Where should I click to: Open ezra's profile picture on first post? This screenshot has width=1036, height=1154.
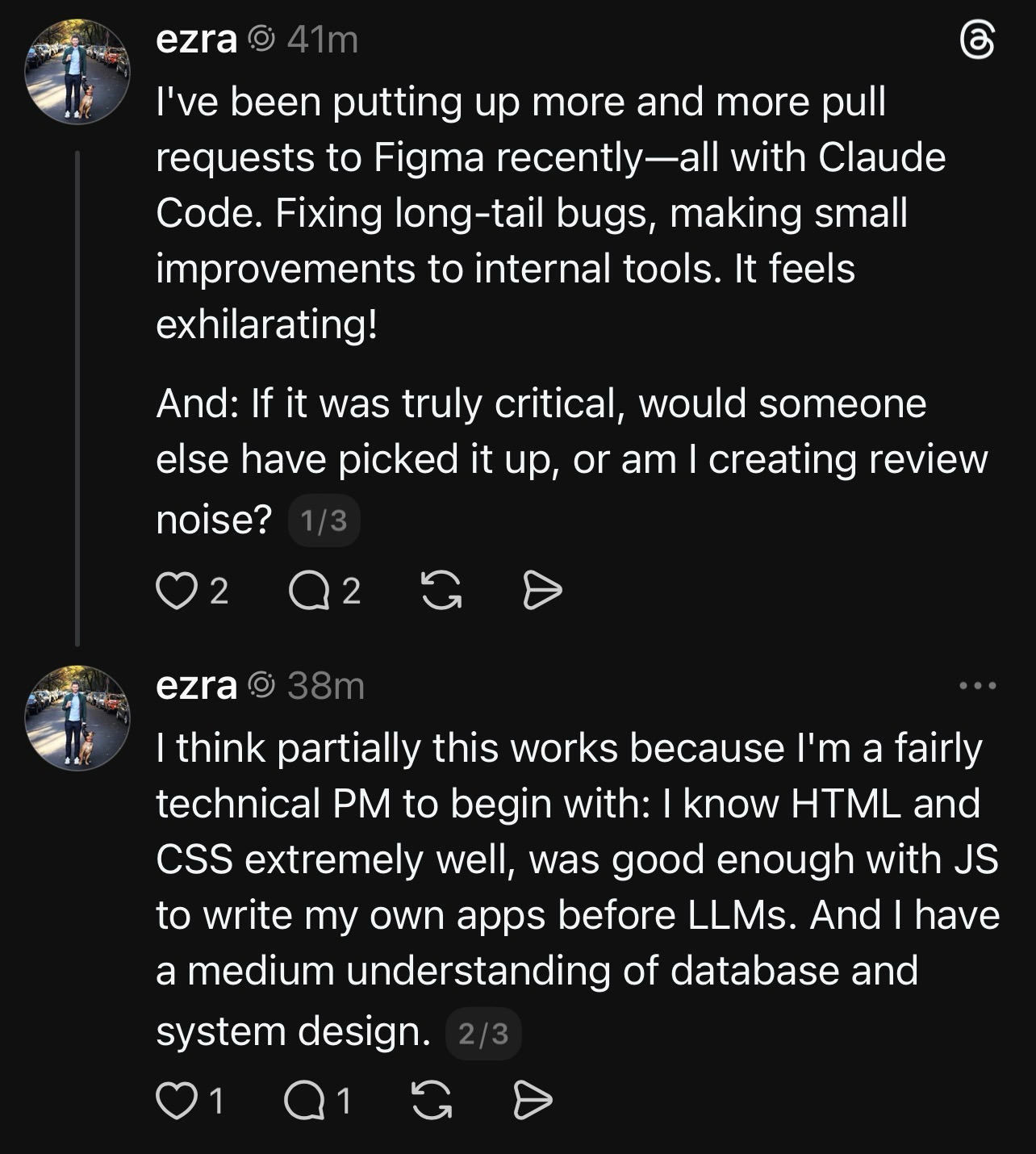click(77, 72)
